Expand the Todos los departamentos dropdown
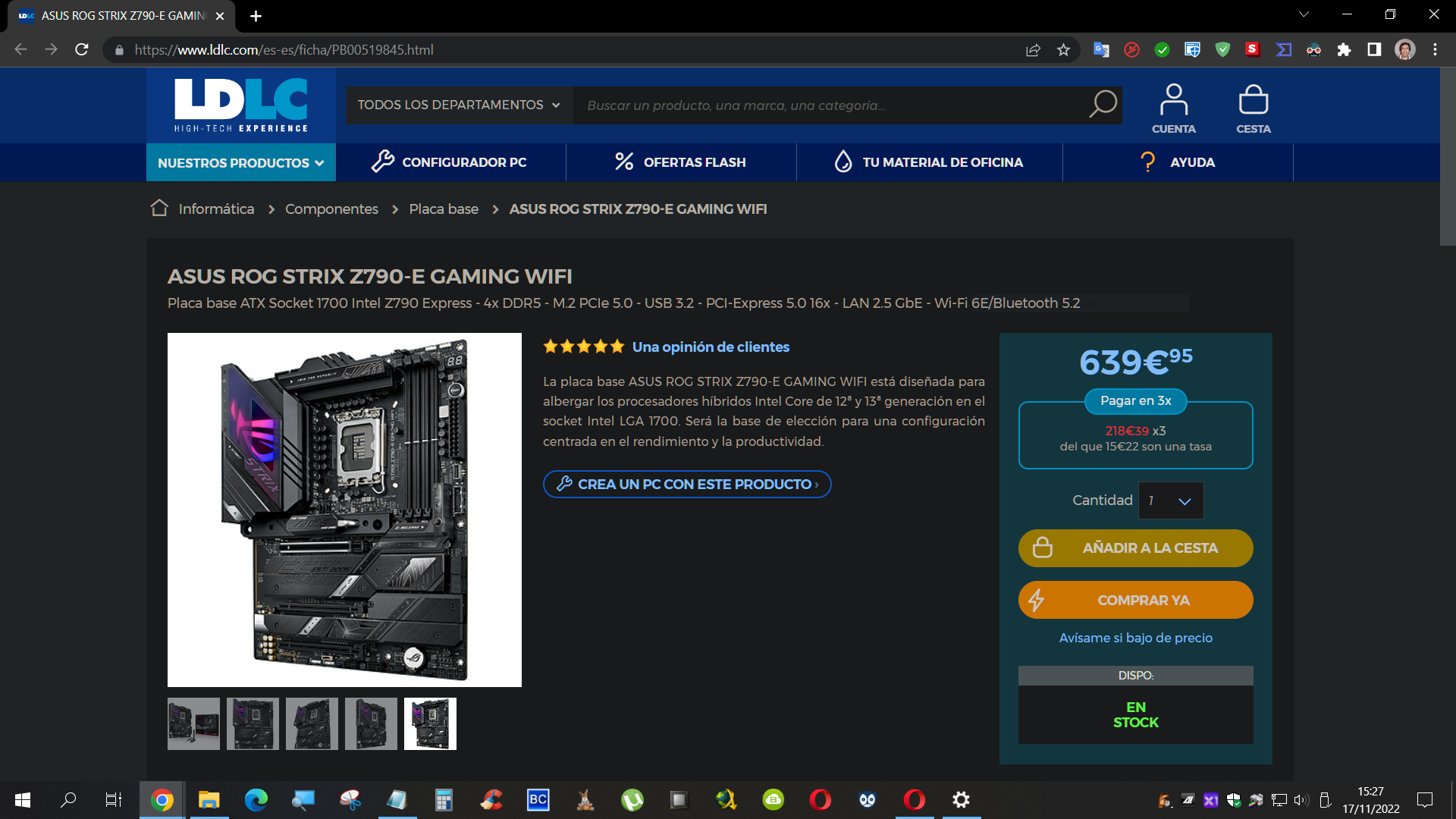The image size is (1456, 819). tap(459, 105)
